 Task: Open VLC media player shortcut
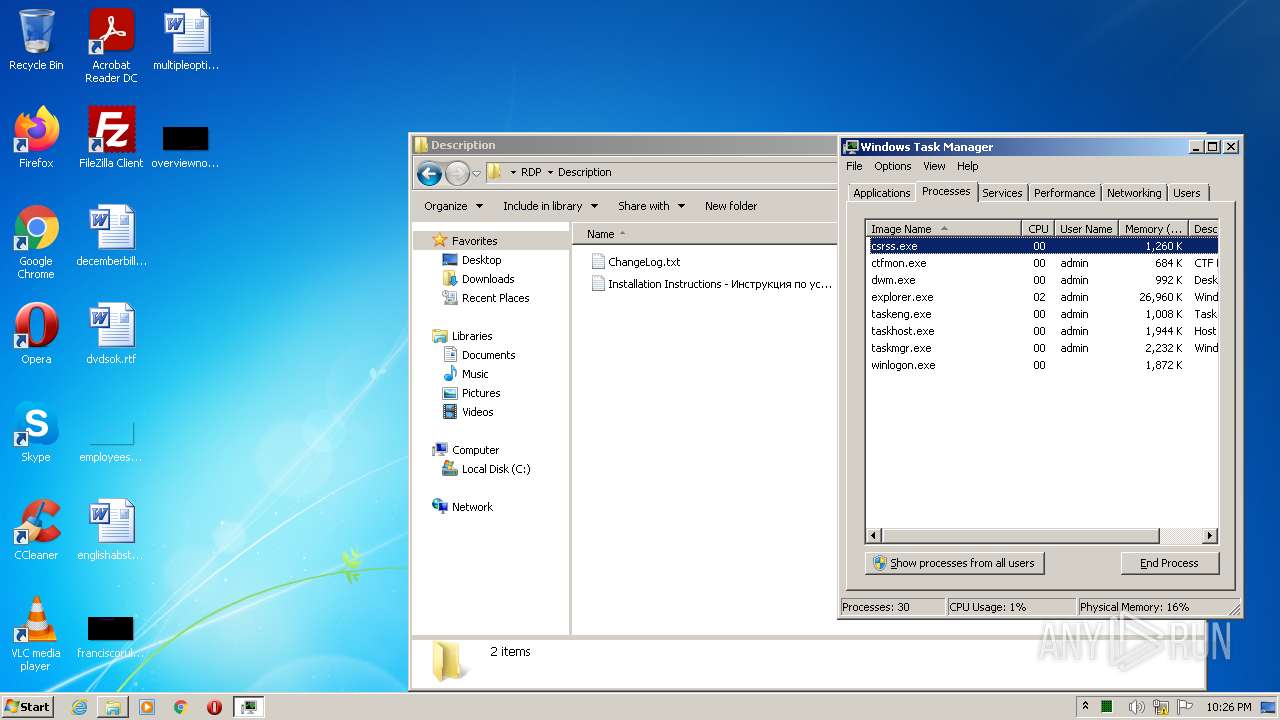36,634
